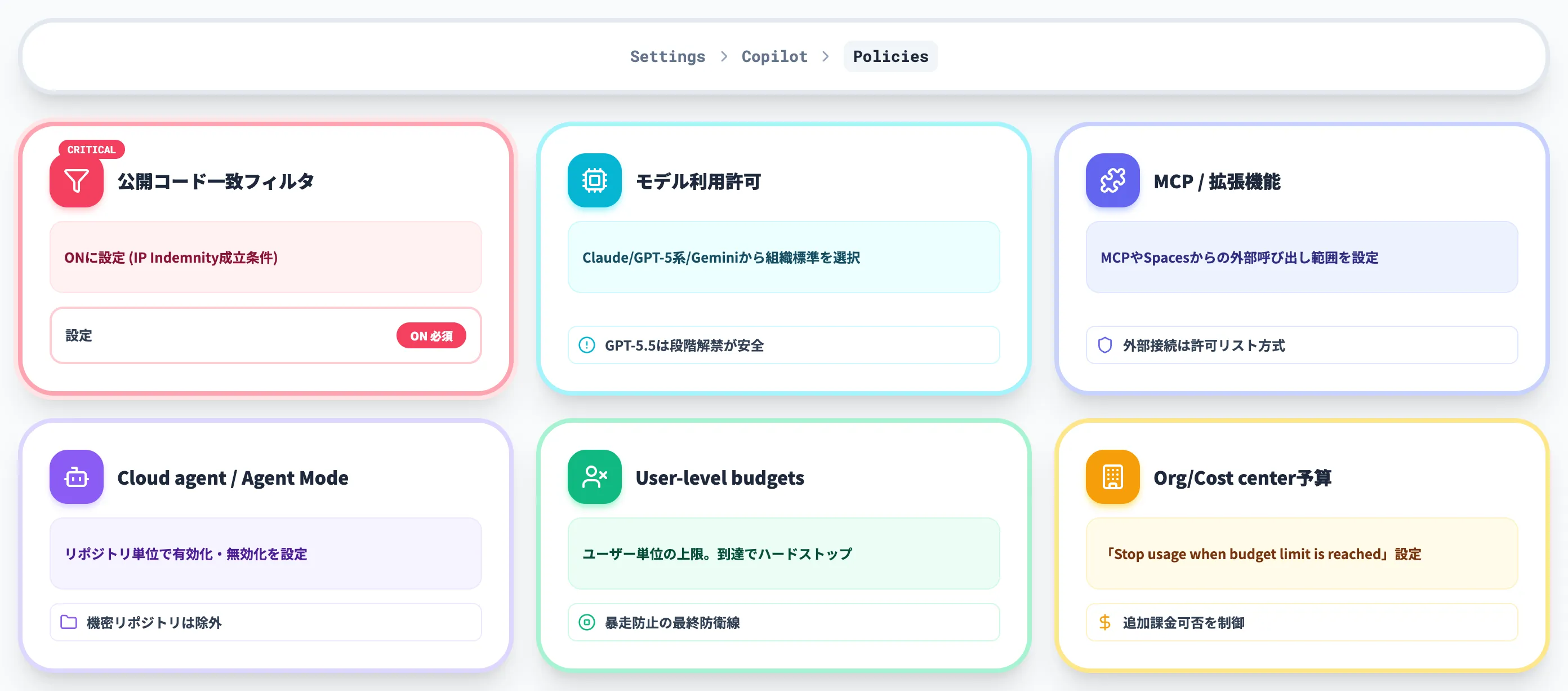Click the purple Cloud agent robot icon
This screenshot has width=1568, height=691.
(76, 477)
